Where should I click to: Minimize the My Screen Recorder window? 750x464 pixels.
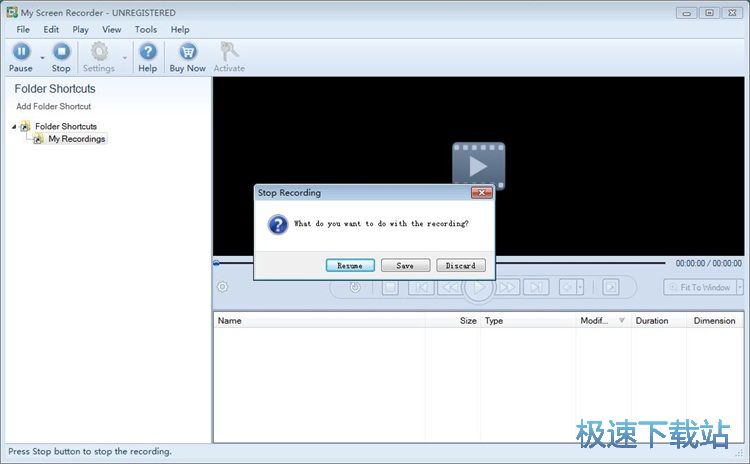[686, 13]
